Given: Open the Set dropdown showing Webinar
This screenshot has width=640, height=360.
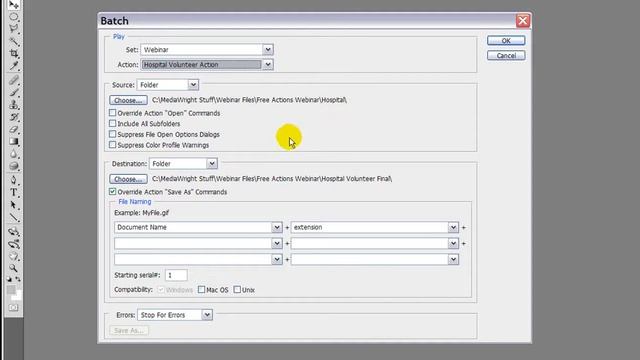Looking at the screenshot, I should click(x=207, y=50).
